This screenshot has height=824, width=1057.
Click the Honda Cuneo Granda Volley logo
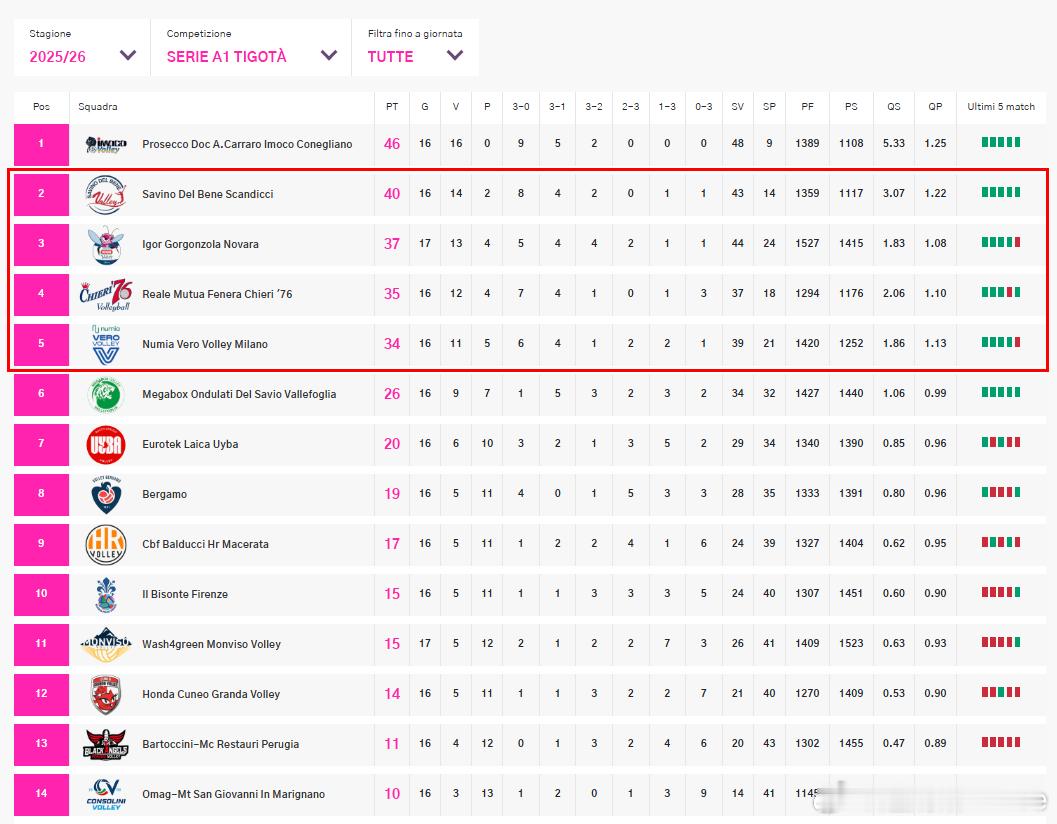pyautogui.click(x=105, y=694)
